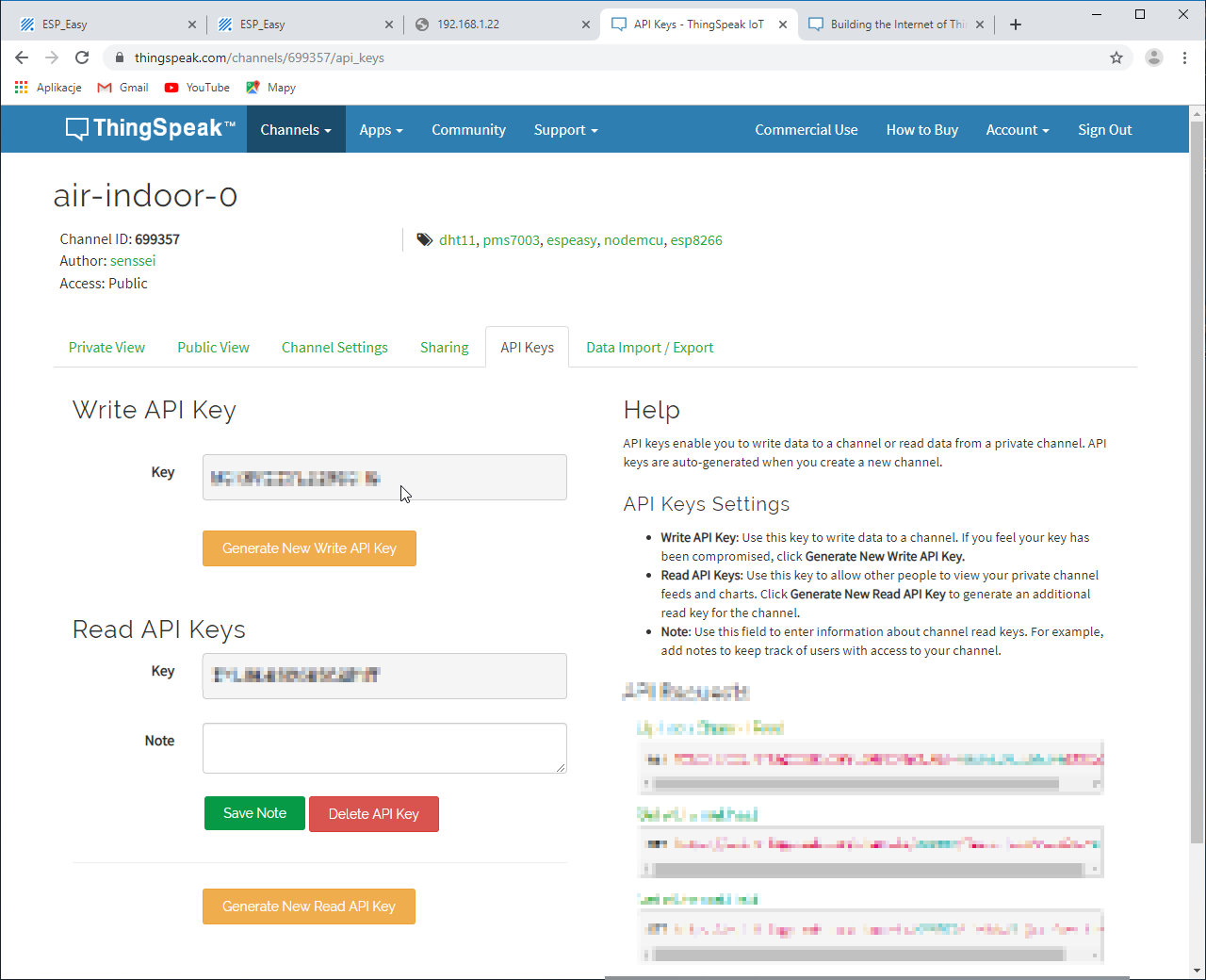Open the Aplikacje apps bookmark
Image resolution: width=1206 pixels, height=980 pixels.
(x=48, y=88)
